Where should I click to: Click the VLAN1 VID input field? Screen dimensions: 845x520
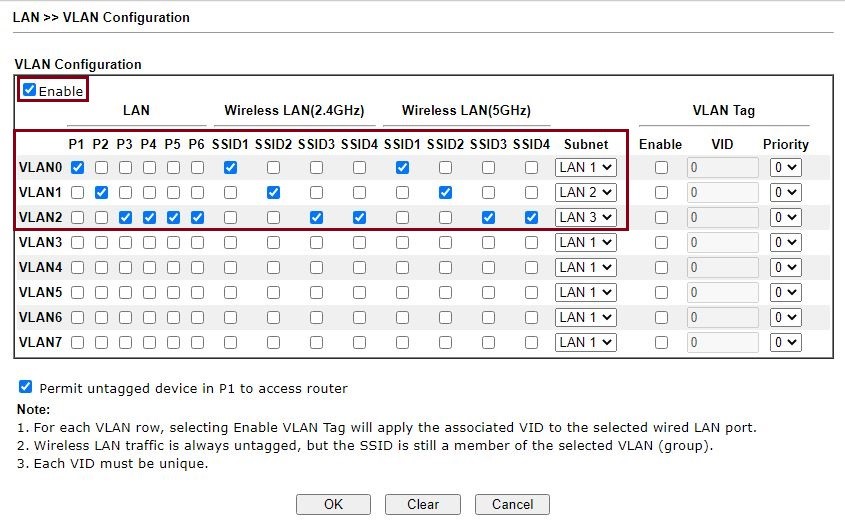(722, 192)
